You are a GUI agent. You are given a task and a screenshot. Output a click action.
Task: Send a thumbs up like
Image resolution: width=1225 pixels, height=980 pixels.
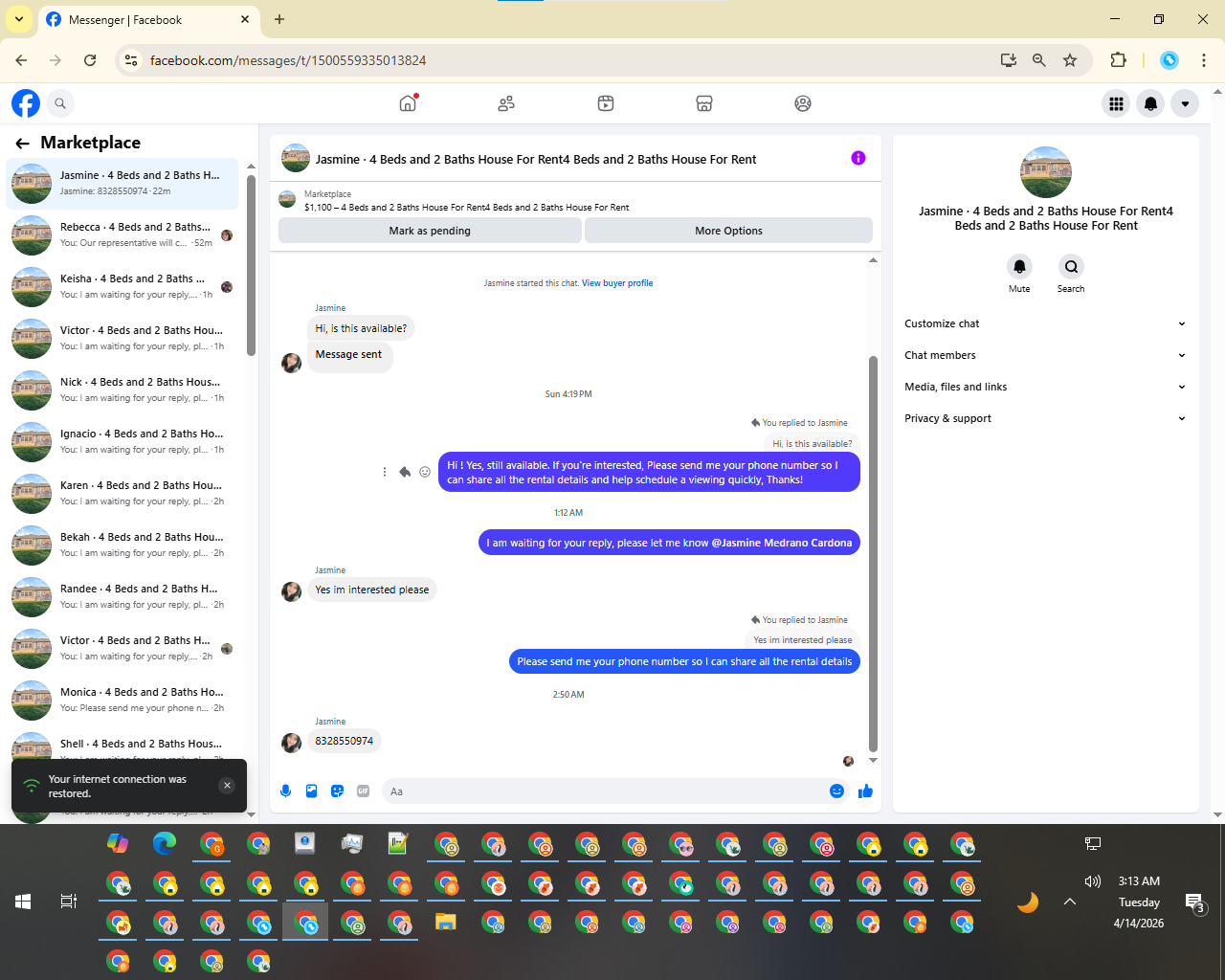point(865,791)
